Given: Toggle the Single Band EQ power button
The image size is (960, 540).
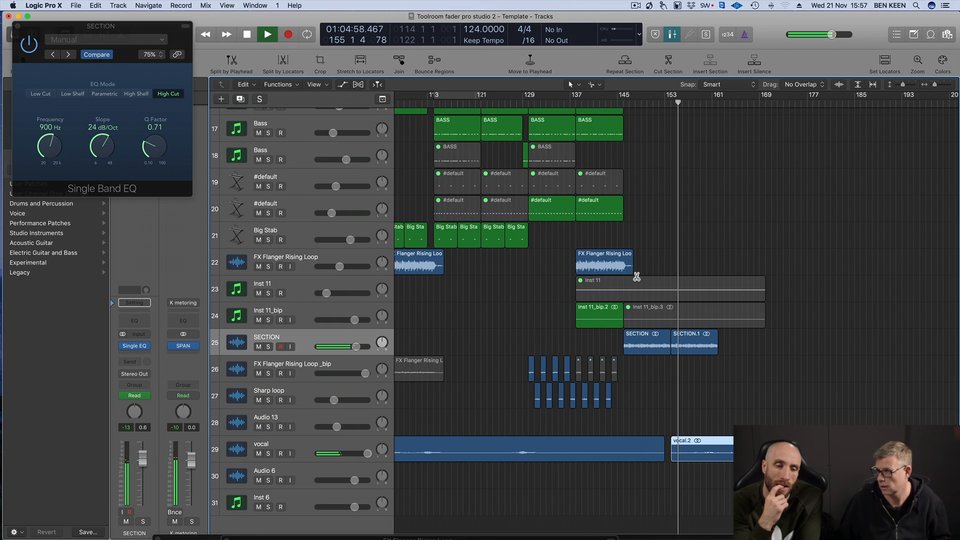Looking at the screenshot, I should [29, 44].
